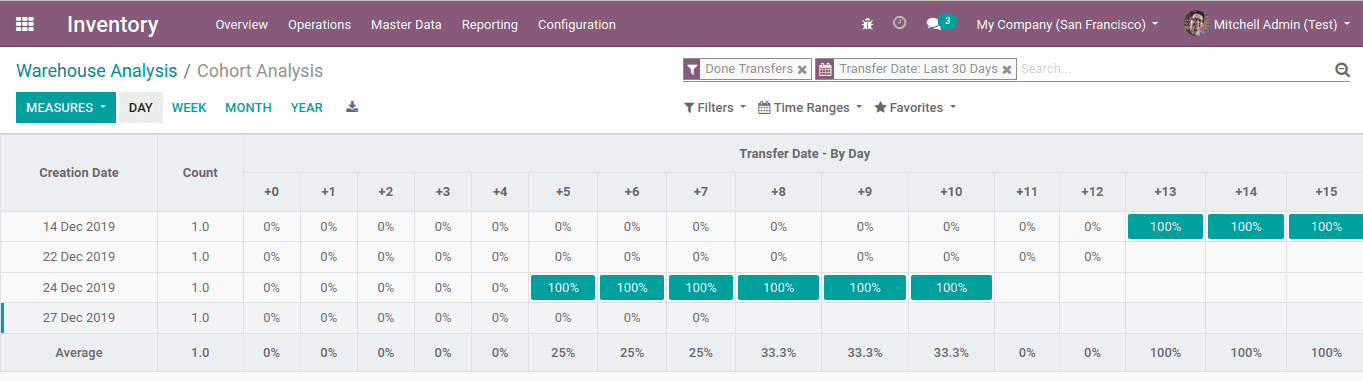Open the Configuration menu
This screenshot has width=1363, height=381.
pyautogui.click(x=577, y=24)
